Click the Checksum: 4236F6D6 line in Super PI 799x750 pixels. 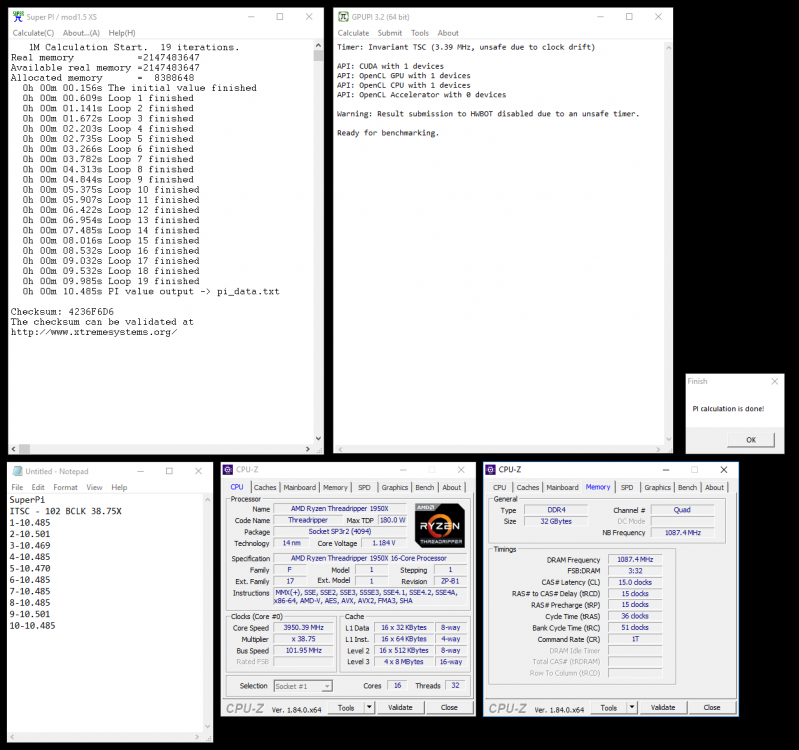pos(62,312)
